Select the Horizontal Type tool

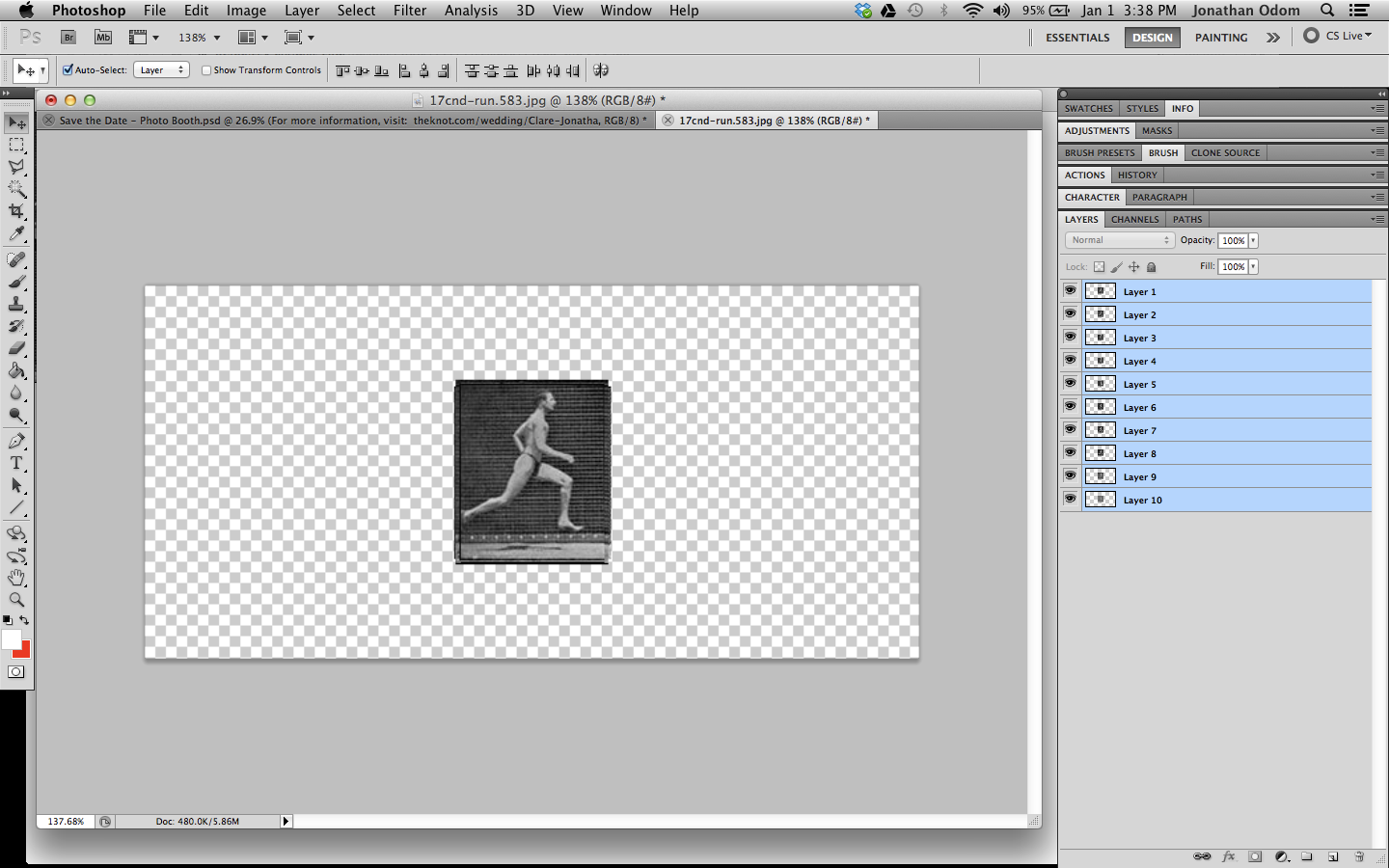(x=15, y=464)
